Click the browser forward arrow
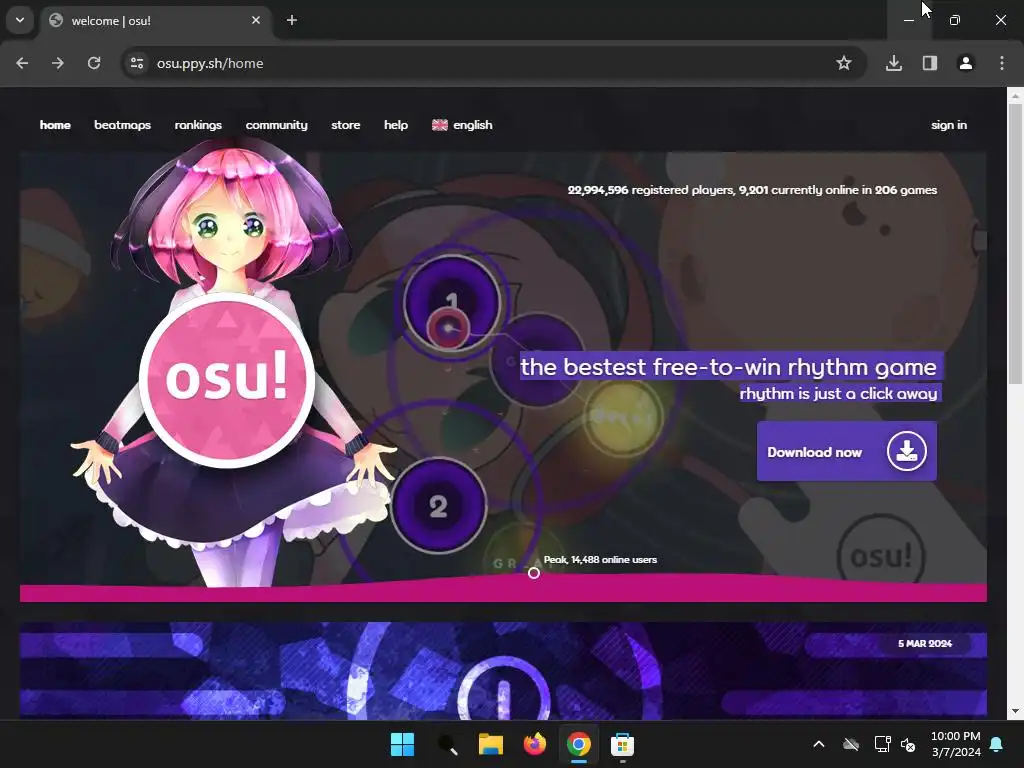The height and width of the screenshot is (768, 1024). [58, 63]
